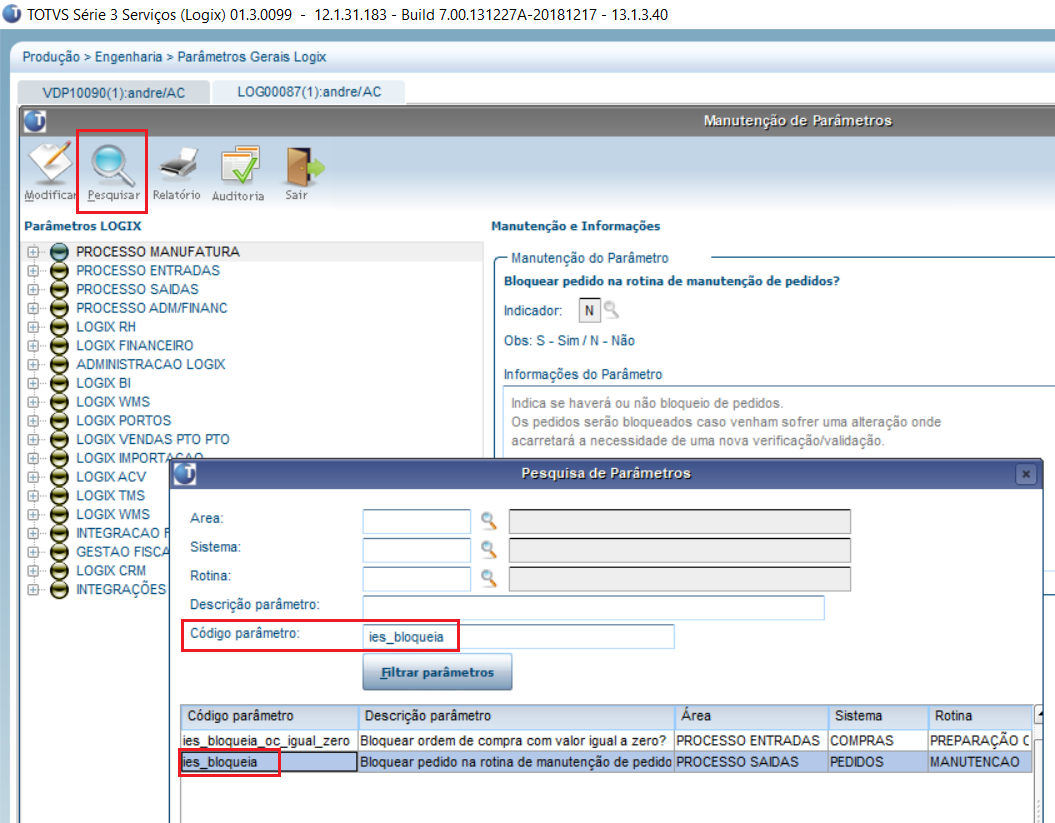Click the Rotina code input field

(x=416, y=579)
